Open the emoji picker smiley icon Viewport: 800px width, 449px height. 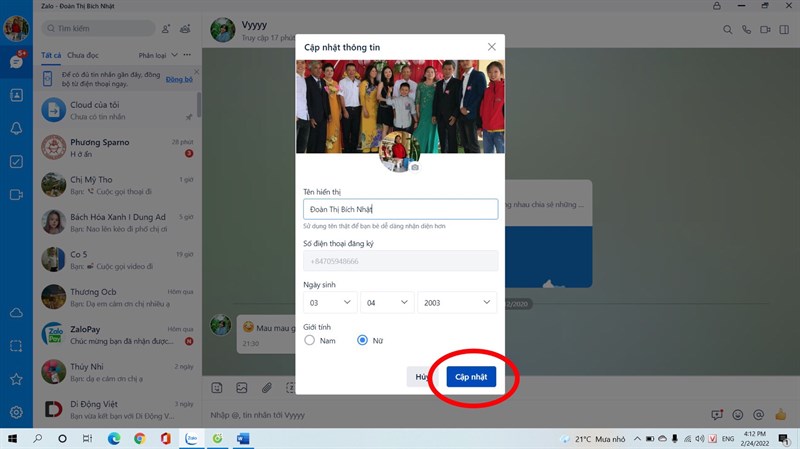pos(738,415)
